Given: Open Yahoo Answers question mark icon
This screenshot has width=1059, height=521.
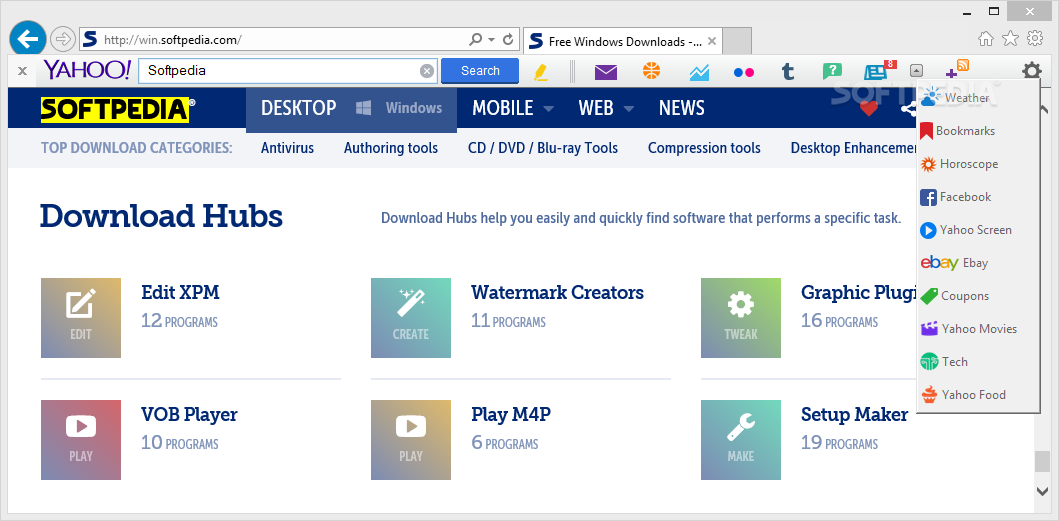Looking at the screenshot, I should (832, 71).
